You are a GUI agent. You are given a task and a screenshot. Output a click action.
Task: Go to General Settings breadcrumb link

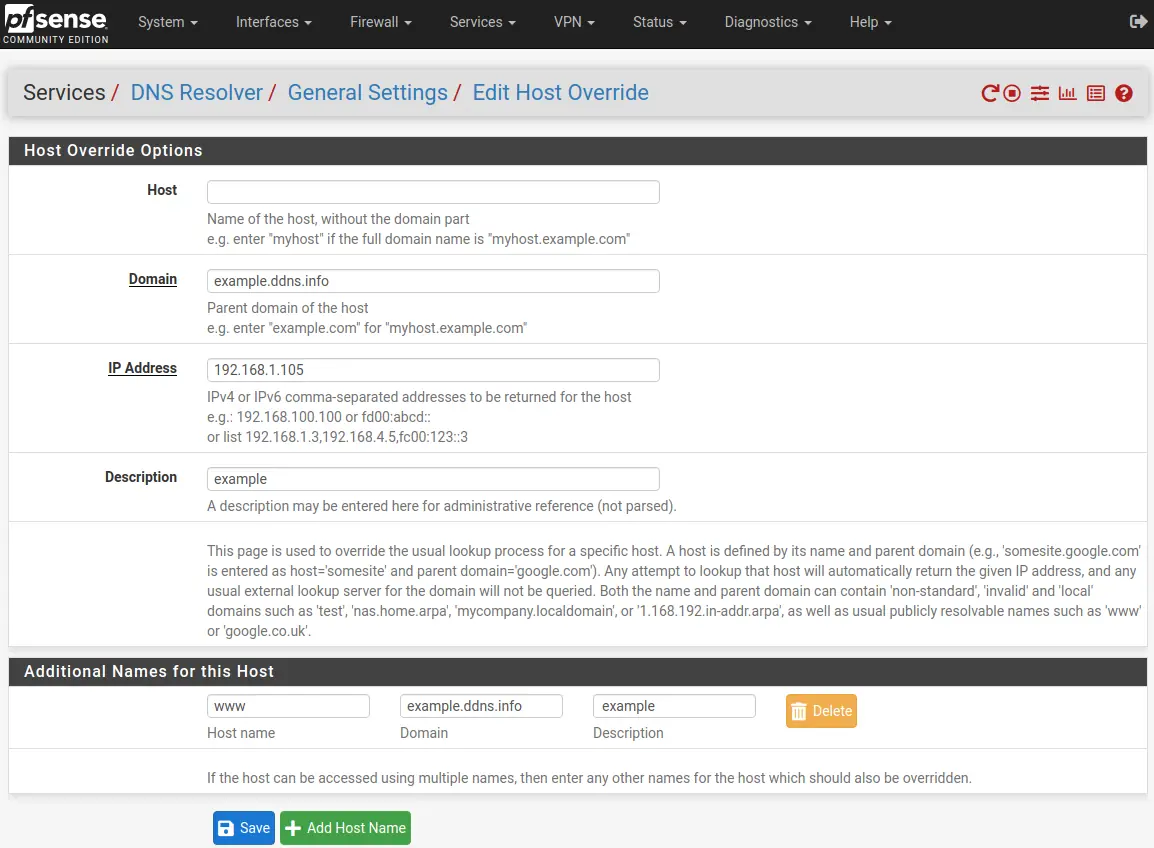point(367,93)
